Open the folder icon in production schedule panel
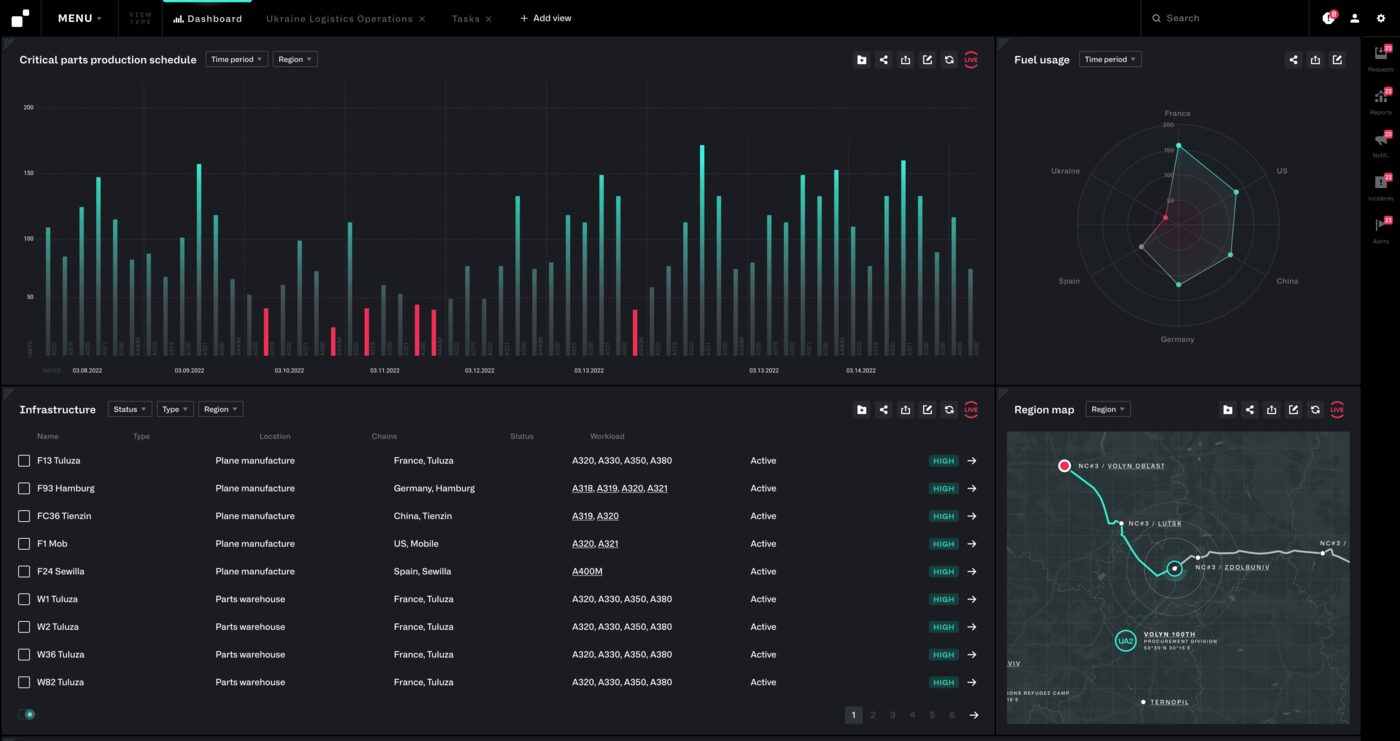The image size is (1400, 741). [861, 60]
